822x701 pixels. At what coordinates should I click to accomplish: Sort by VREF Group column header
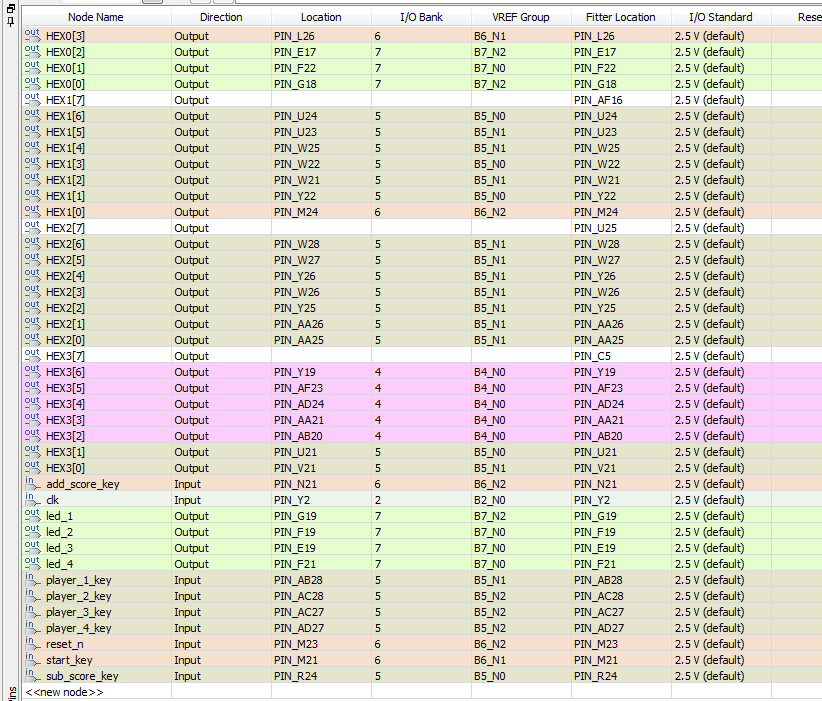pyautogui.click(x=521, y=17)
